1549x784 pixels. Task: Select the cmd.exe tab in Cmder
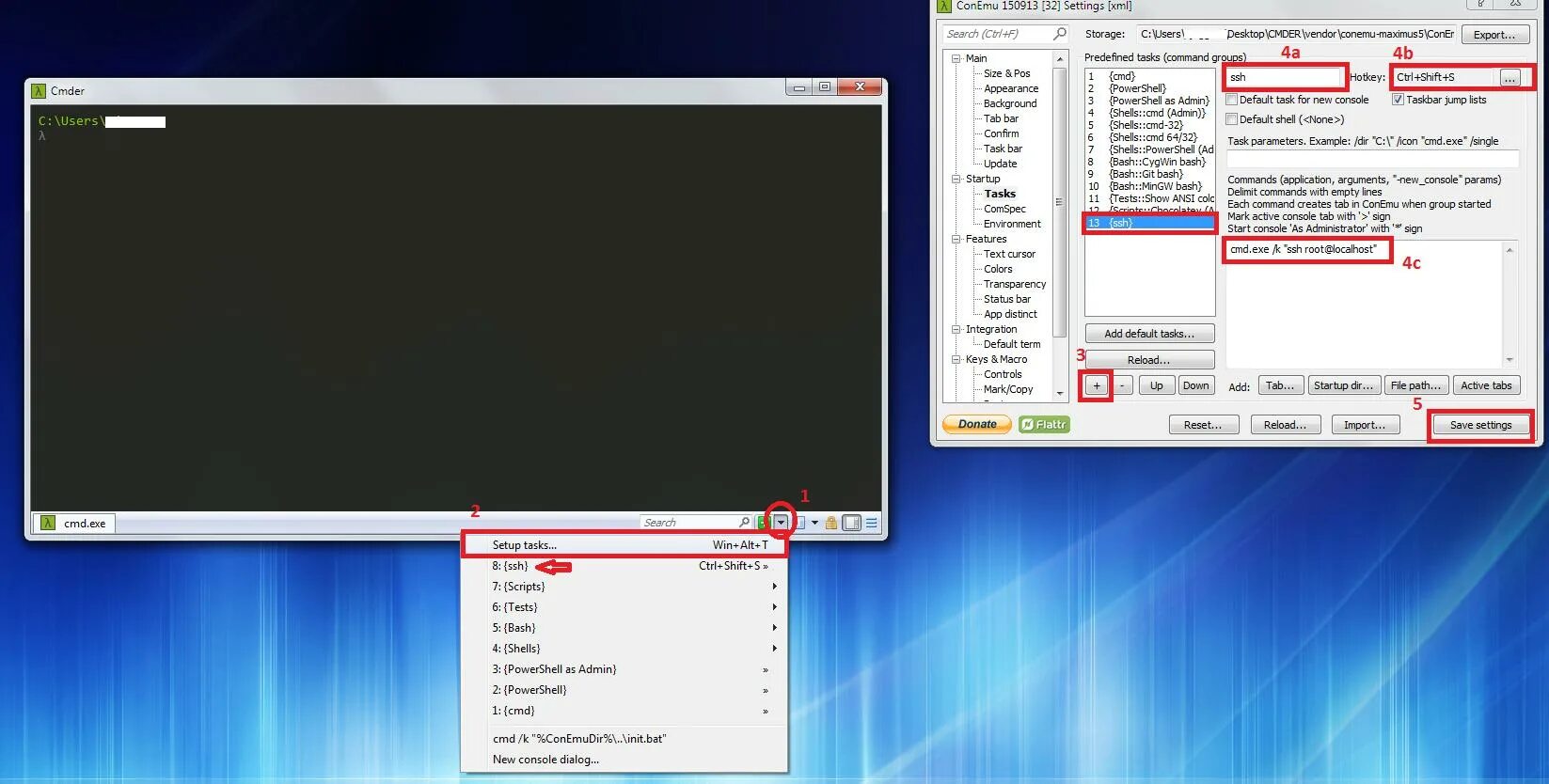tap(74, 523)
